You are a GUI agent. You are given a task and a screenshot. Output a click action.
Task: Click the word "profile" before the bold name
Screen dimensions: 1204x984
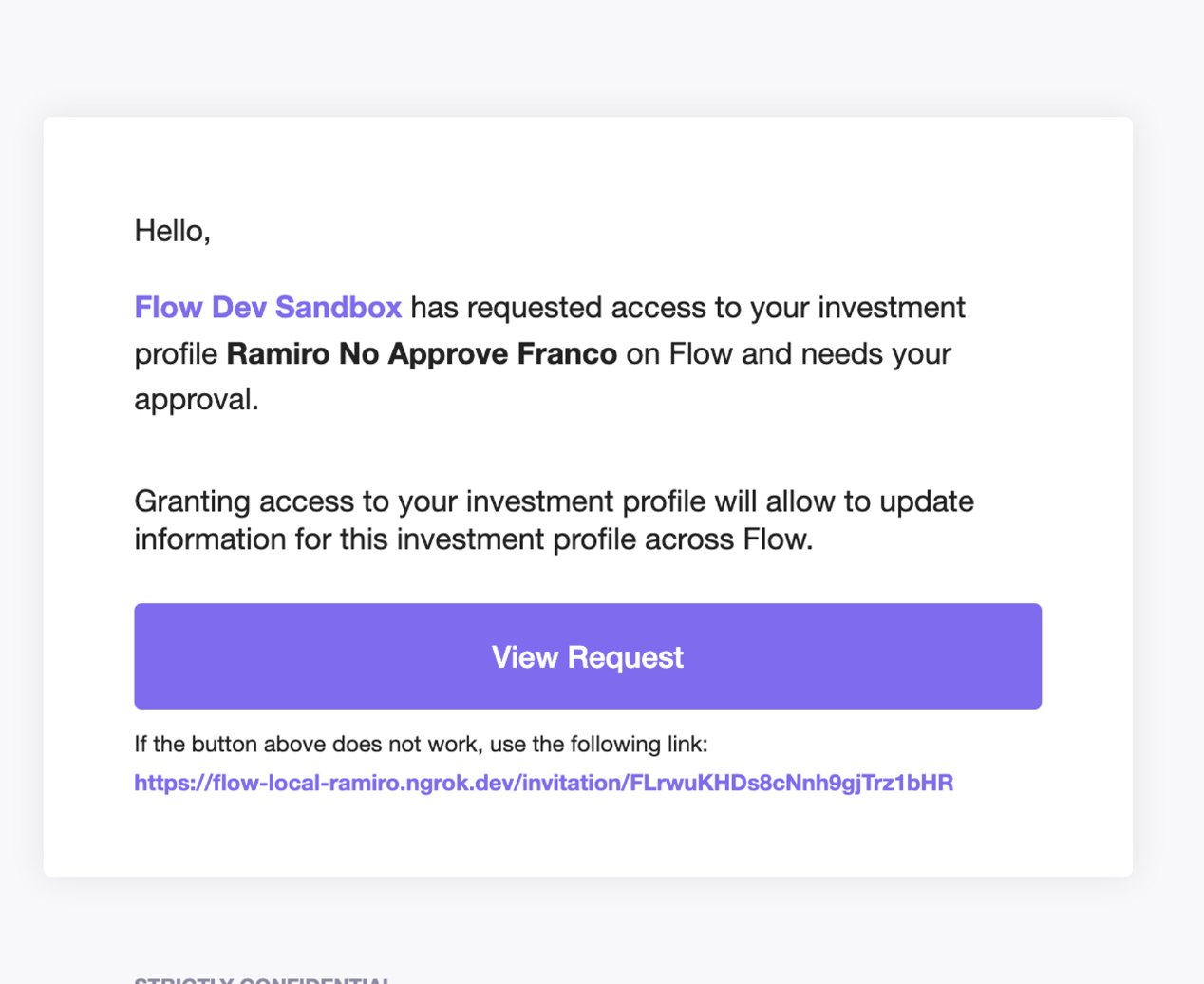click(x=176, y=354)
